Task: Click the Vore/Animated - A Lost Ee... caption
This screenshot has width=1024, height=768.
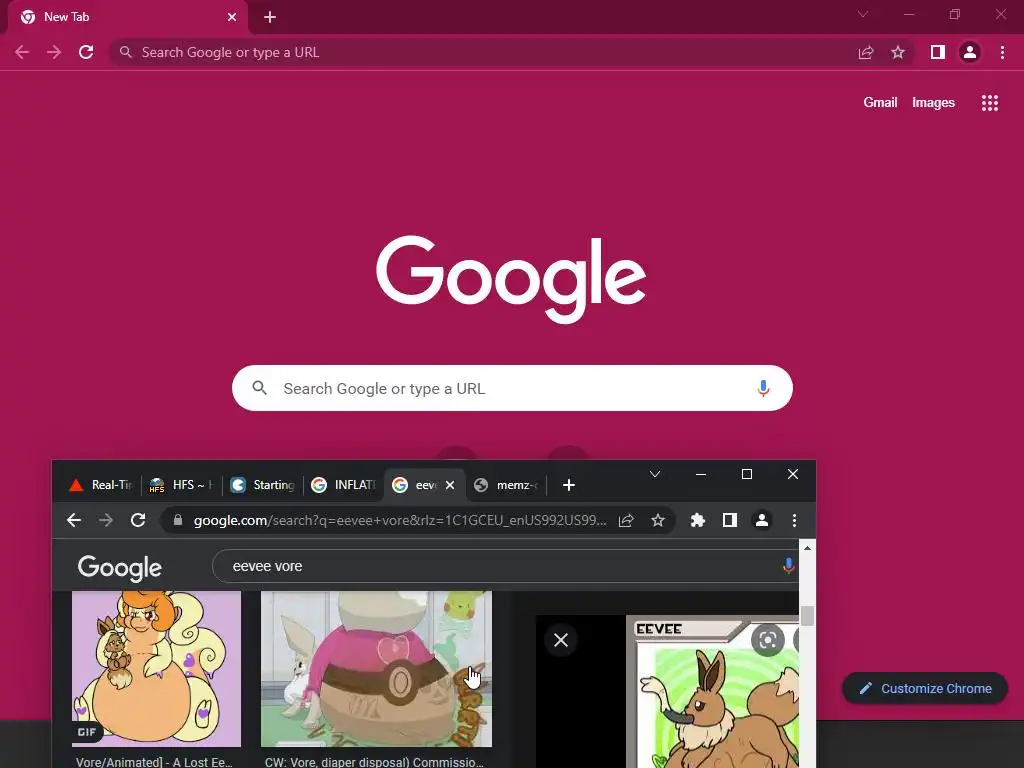Action: [154, 761]
